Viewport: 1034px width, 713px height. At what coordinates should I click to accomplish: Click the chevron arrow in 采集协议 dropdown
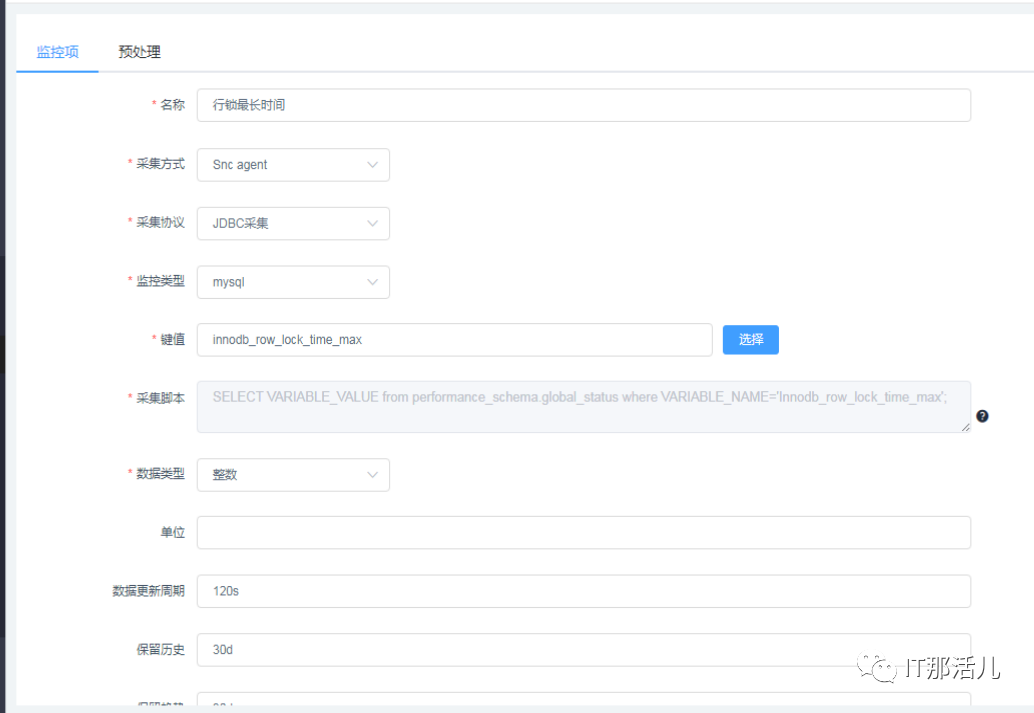373,223
